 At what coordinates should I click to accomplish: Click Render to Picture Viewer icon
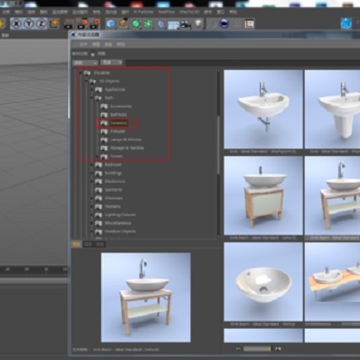pos(82,24)
